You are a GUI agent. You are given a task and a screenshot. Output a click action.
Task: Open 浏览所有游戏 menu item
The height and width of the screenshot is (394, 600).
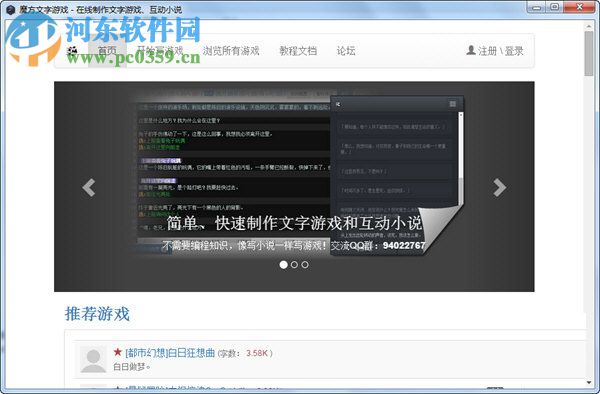tap(231, 51)
